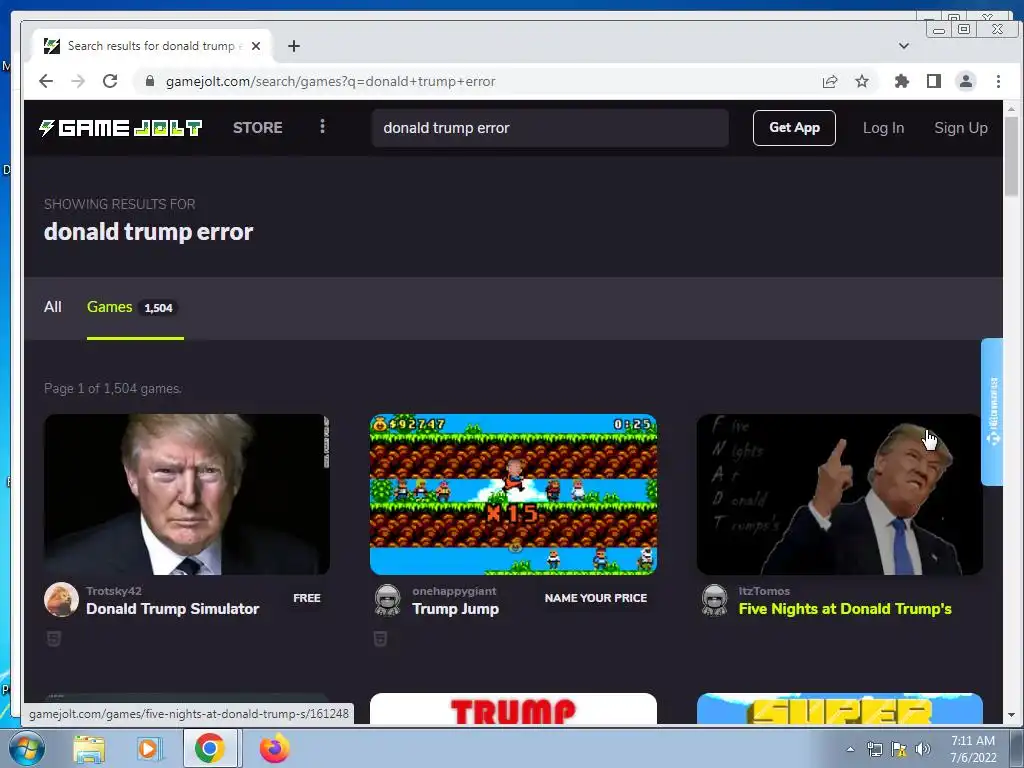The image size is (1024, 768).
Task: View site security lock info
Action: tap(150, 81)
